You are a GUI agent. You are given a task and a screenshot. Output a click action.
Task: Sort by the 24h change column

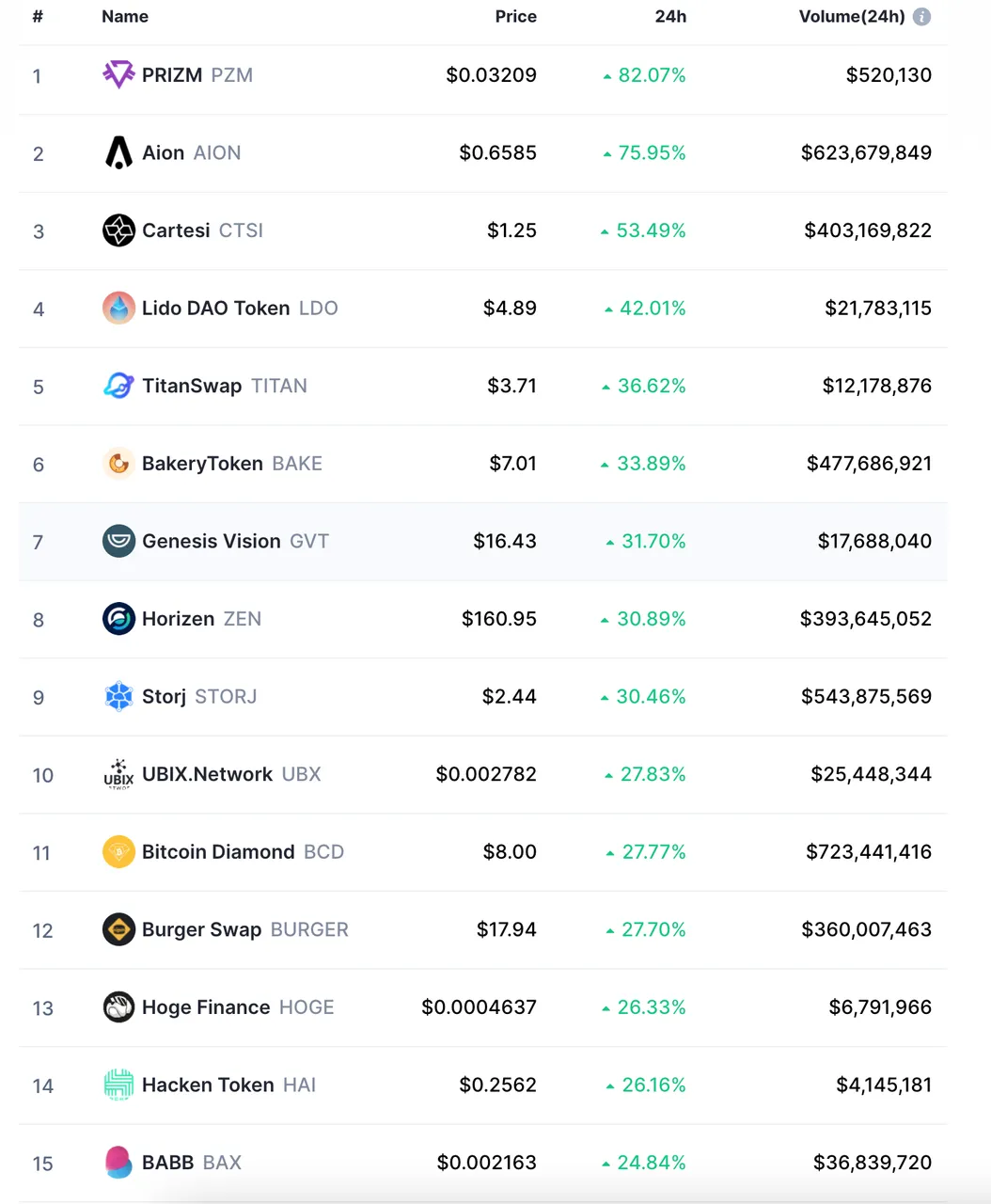(670, 17)
